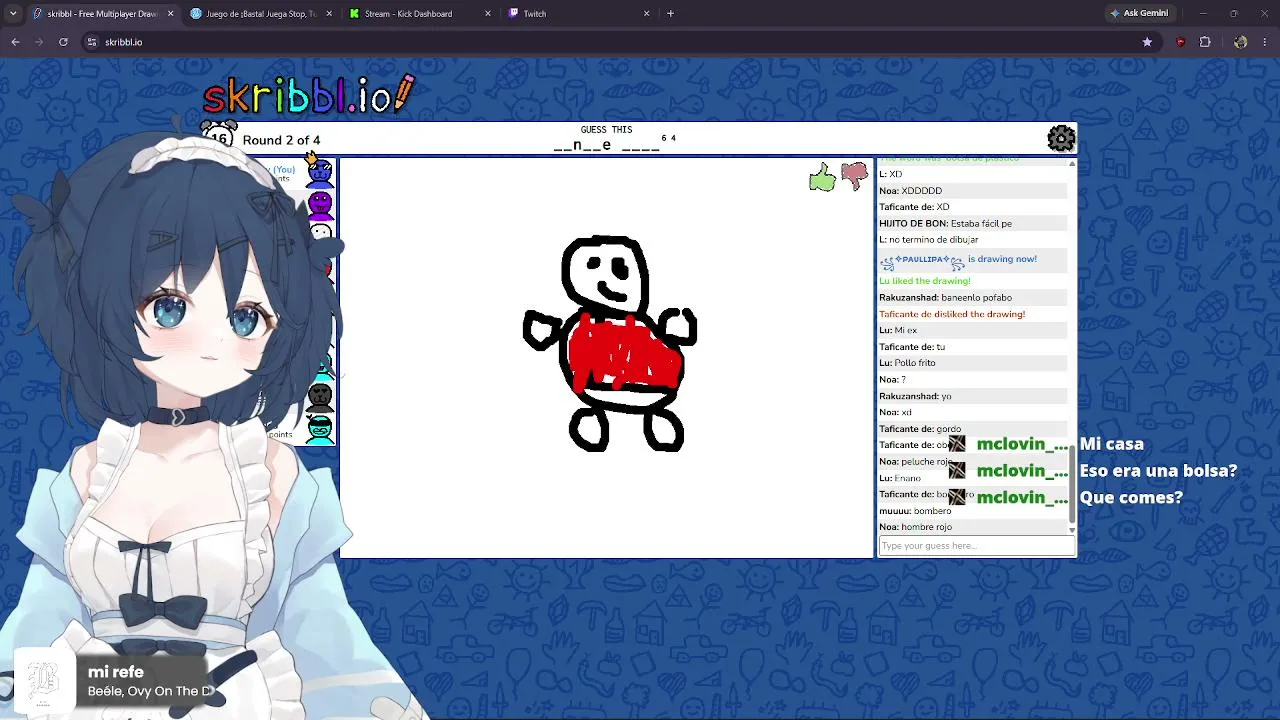
Task: Select the purple player avatar
Action: click(x=320, y=204)
